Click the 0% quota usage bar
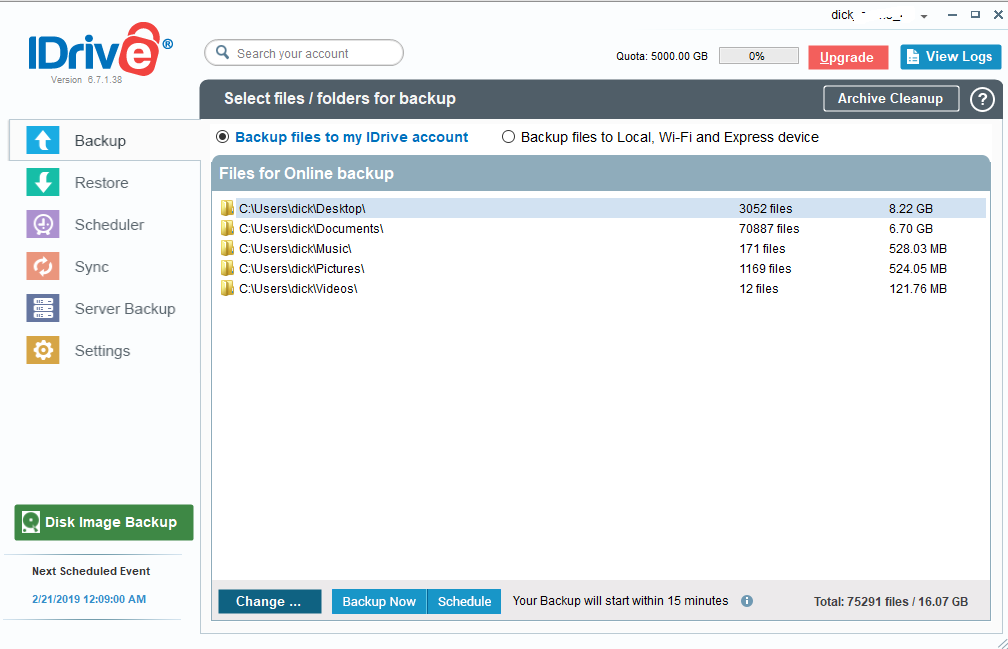Screen dimensions: 1008x649 tap(758, 56)
